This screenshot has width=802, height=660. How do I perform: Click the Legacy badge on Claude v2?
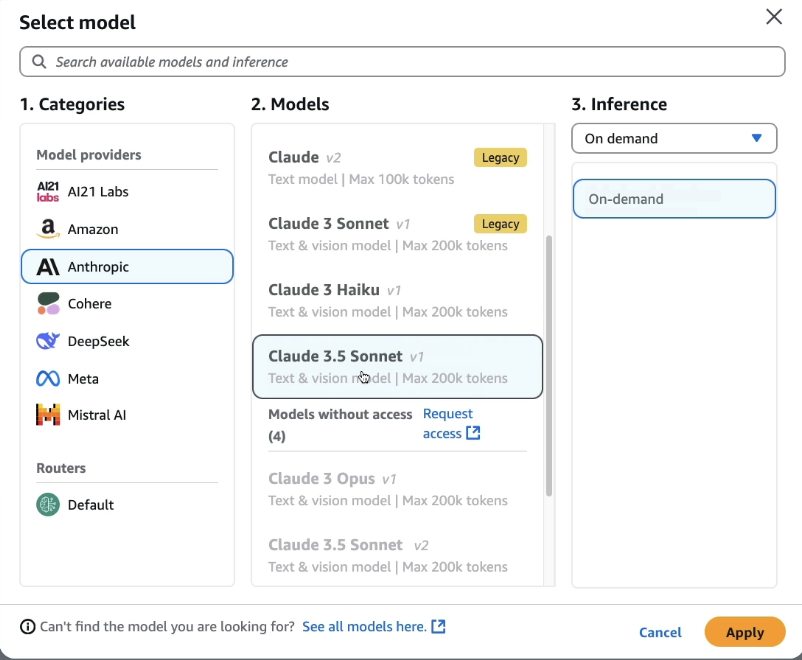(x=500, y=158)
